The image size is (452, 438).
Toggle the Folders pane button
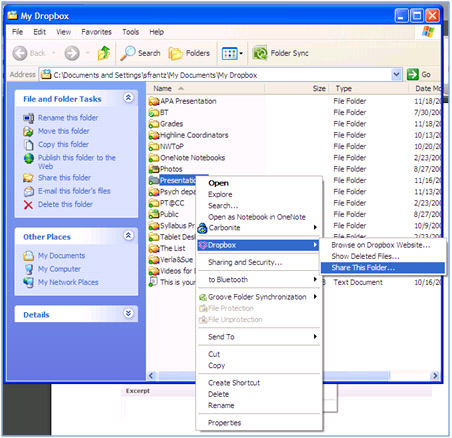189,53
